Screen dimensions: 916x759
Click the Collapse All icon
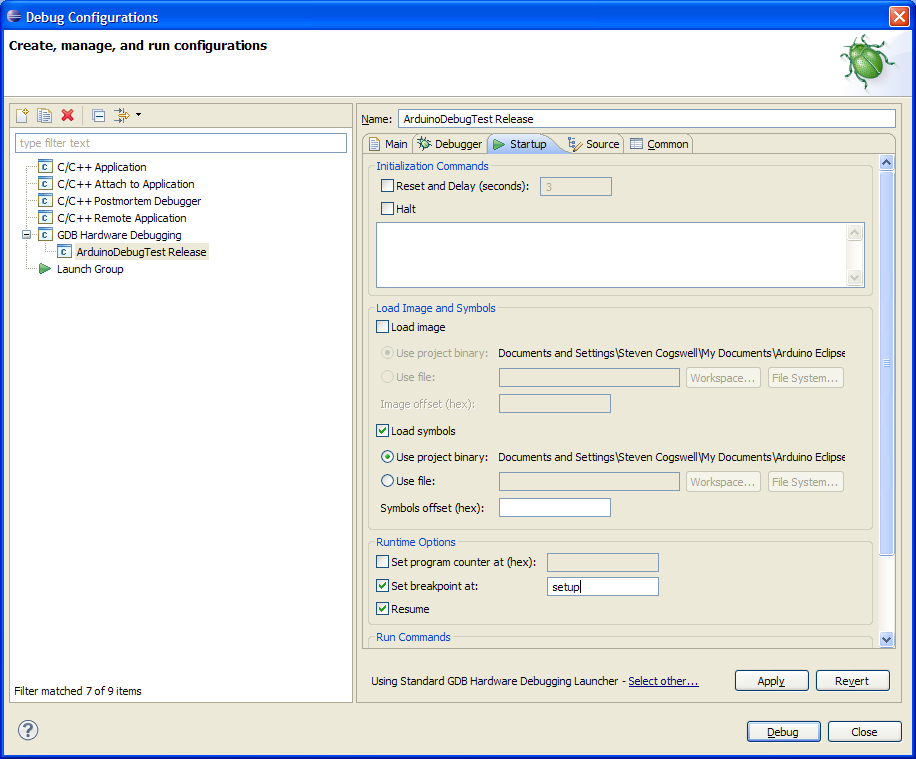pyautogui.click(x=98, y=116)
